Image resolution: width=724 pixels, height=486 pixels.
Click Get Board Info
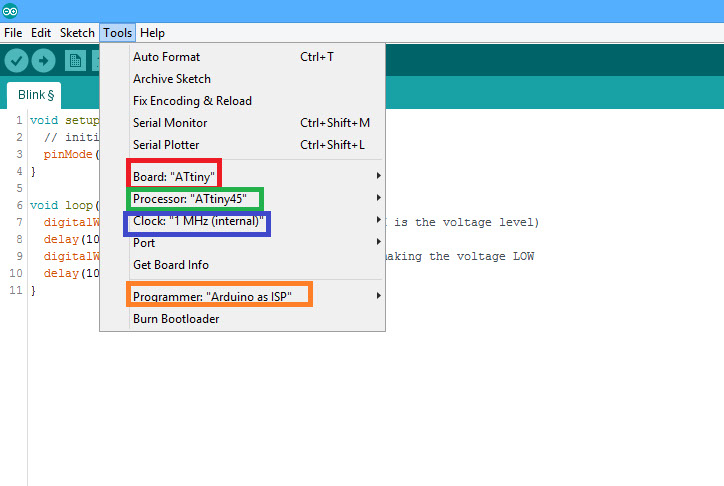click(242, 265)
